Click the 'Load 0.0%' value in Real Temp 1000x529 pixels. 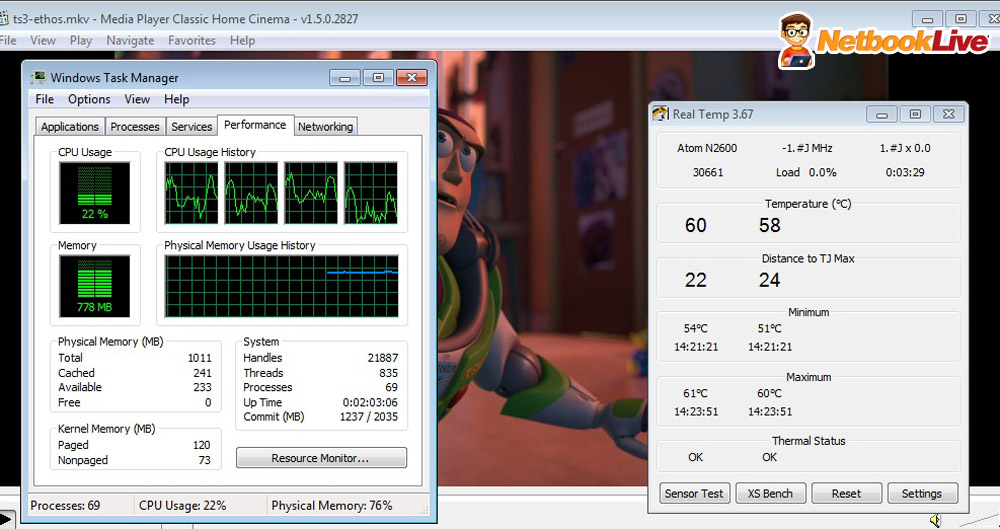point(806,172)
